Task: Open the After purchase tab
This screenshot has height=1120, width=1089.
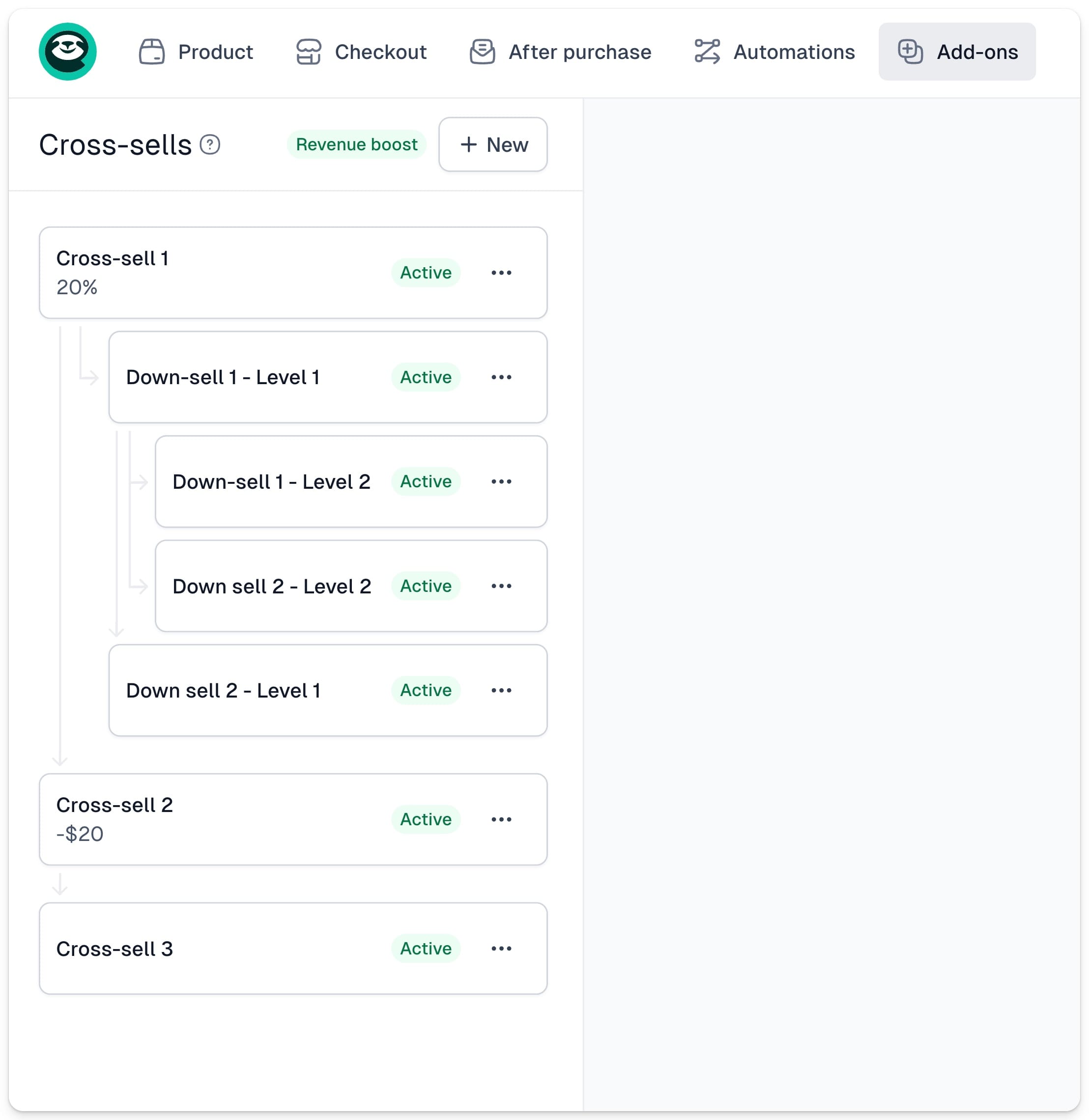Action: [561, 52]
